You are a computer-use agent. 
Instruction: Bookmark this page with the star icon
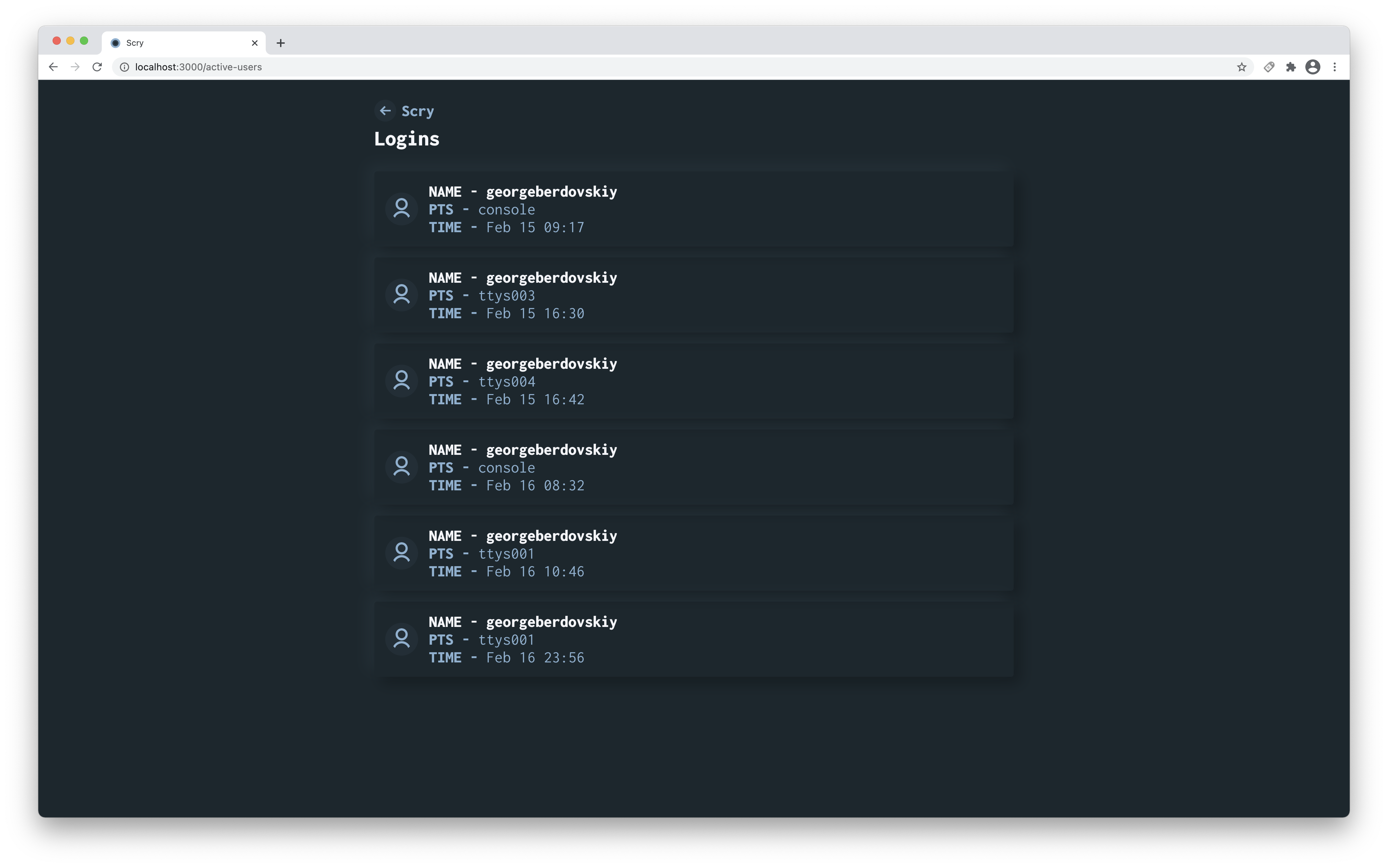tap(1241, 67)
